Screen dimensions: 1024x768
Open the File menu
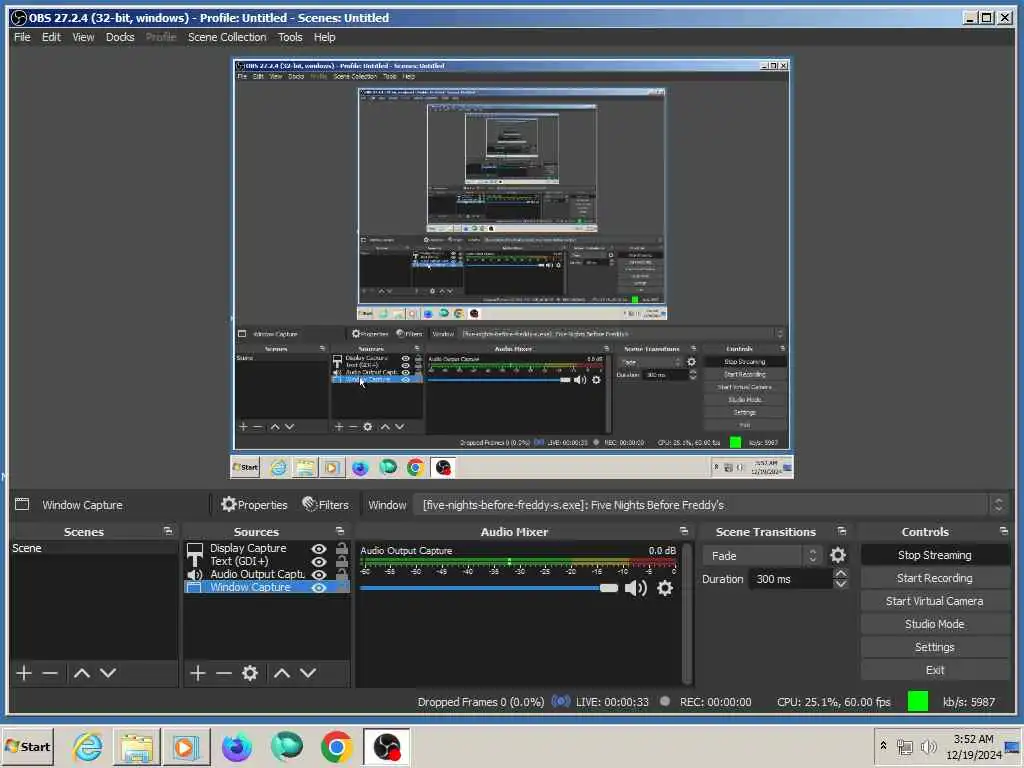point(22,37)
